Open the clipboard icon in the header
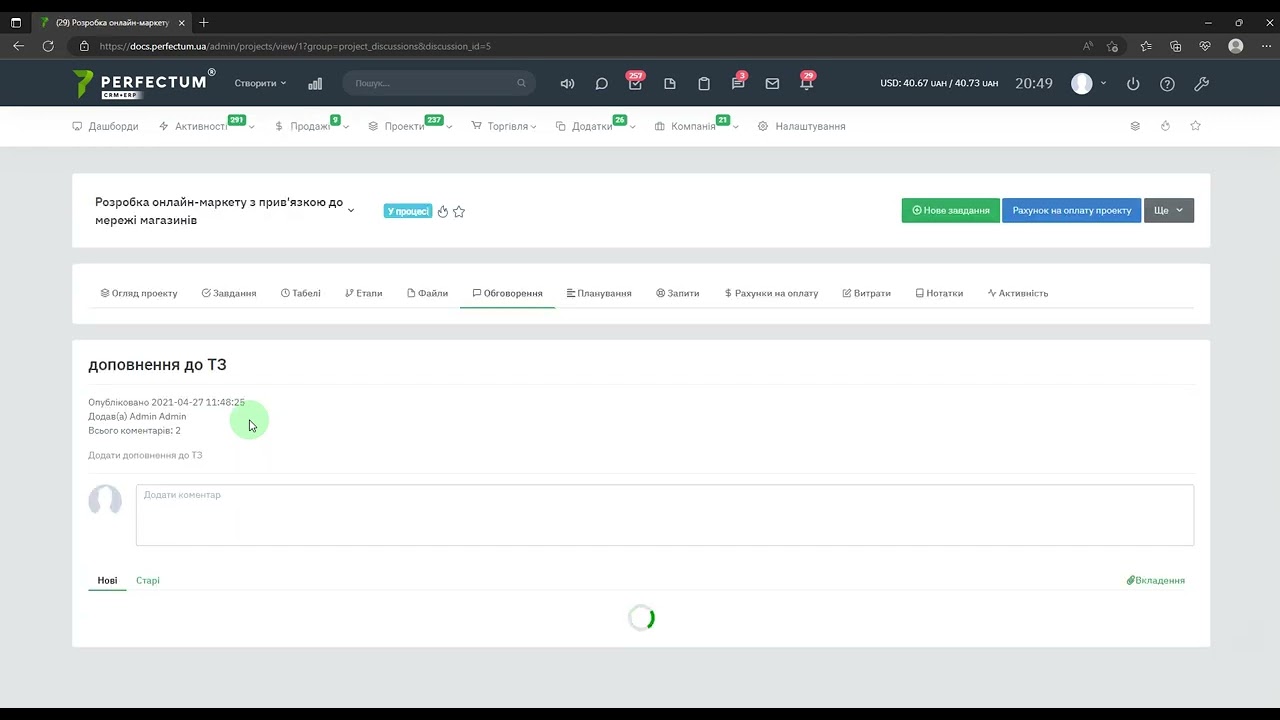The height and width of the screenshot is (720, 1280). point(704,84)
